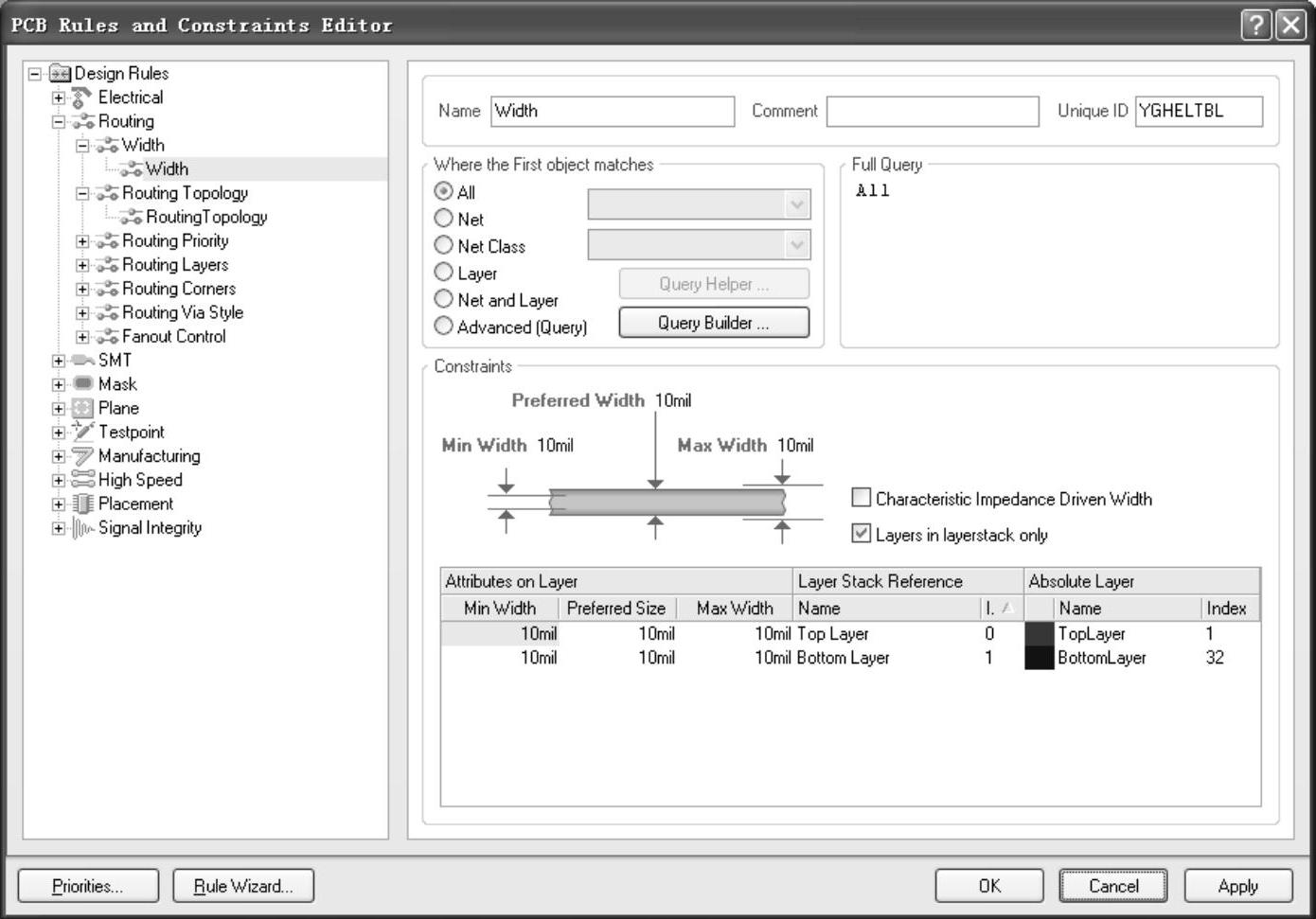Screen dimensions: 1316x919
Task: Click the Unique ID field
Action: (x=1199, y=111)
